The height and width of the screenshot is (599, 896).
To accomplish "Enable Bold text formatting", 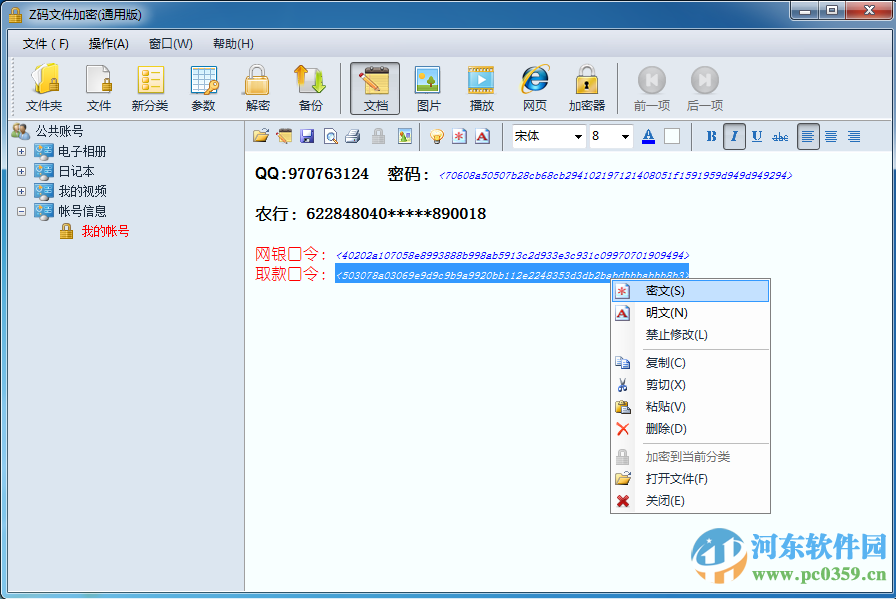I will click(710, 135).
